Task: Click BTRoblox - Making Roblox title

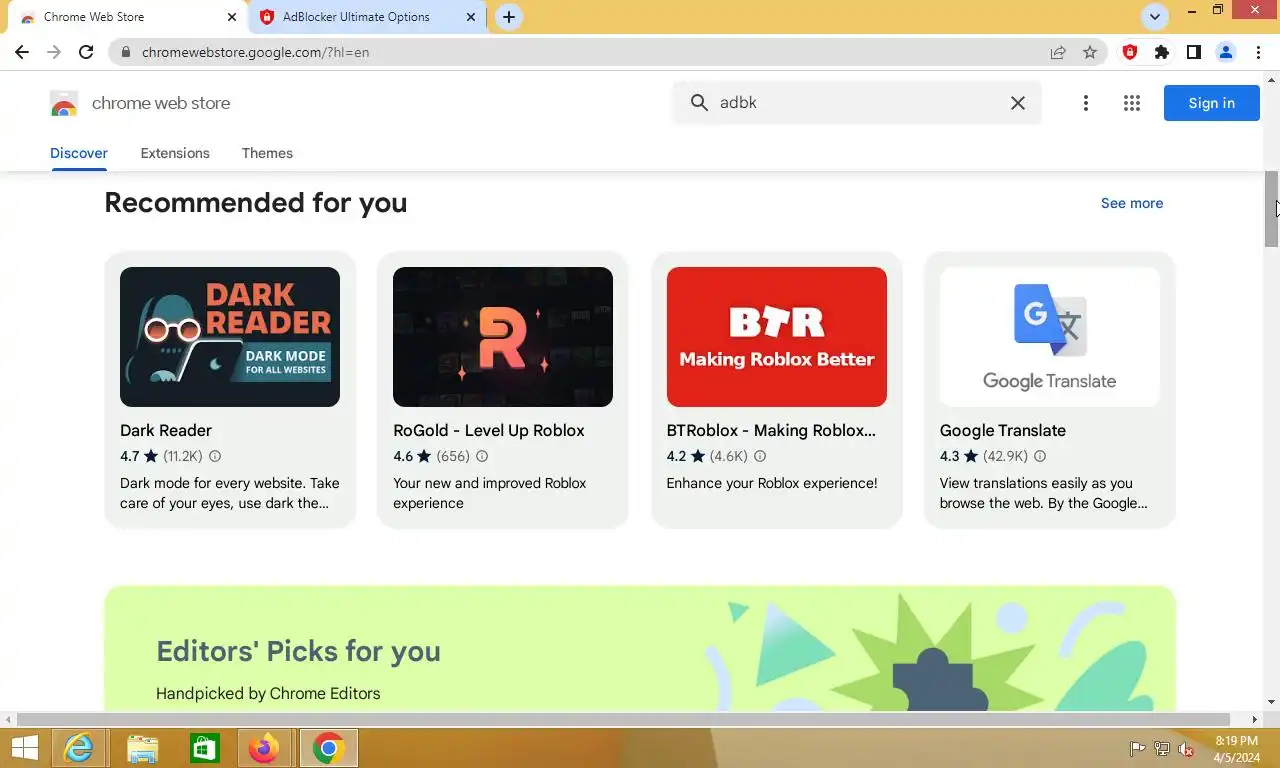Action: click(771, 430)
